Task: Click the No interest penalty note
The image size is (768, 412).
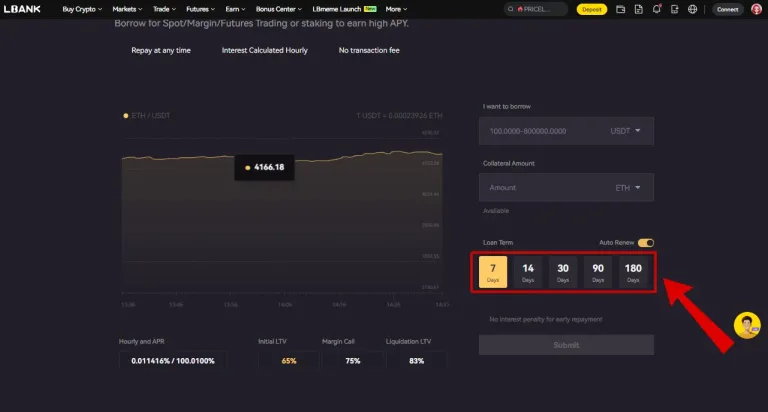Action: click(x=546, y=319)
